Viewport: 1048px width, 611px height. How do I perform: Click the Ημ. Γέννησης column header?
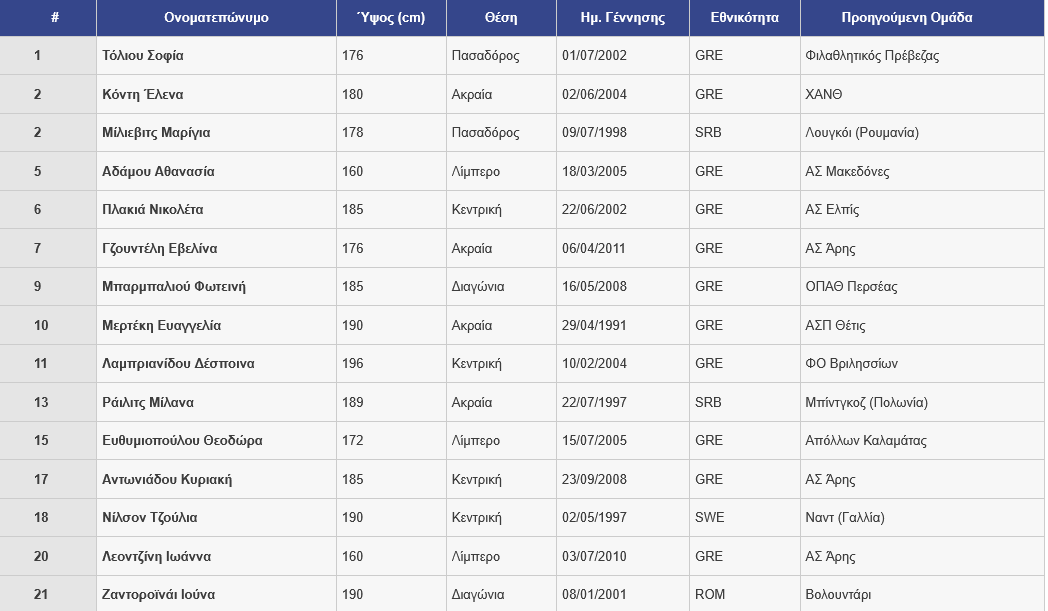622,18
